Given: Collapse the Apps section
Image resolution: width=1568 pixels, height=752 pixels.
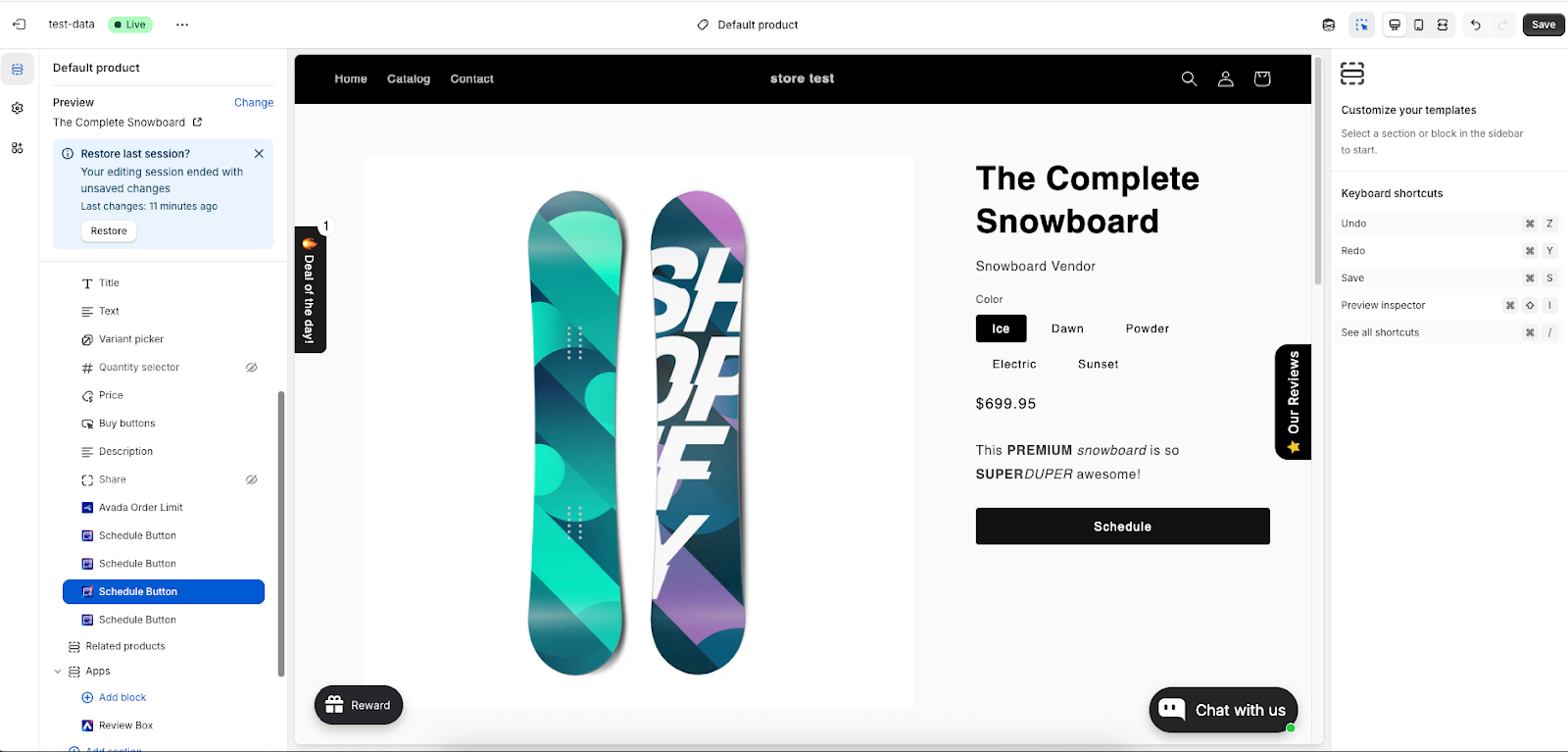Looking at the screenshot, I should (58, 672).
